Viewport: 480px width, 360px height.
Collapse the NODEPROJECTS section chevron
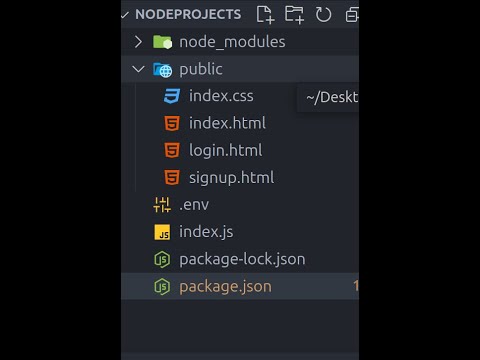(125, 15)
